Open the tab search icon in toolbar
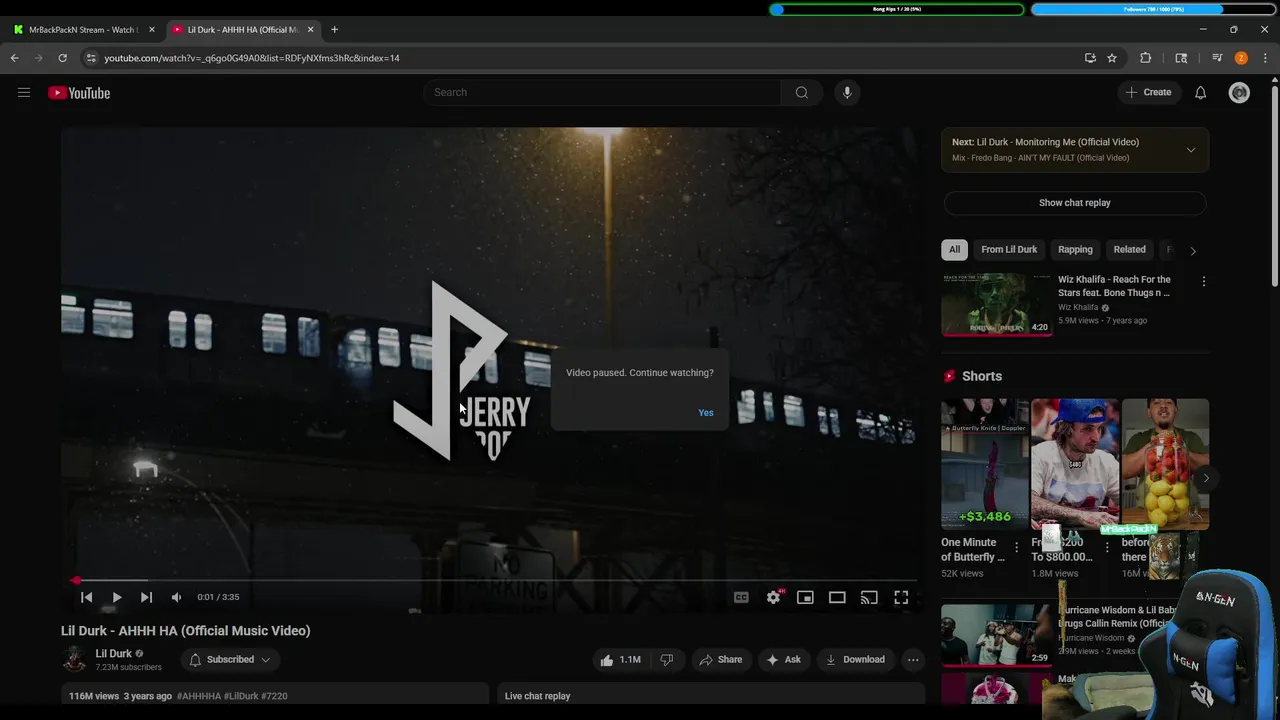The image size is (1280, 720). pyautogui.click(x=1181, y=58)
